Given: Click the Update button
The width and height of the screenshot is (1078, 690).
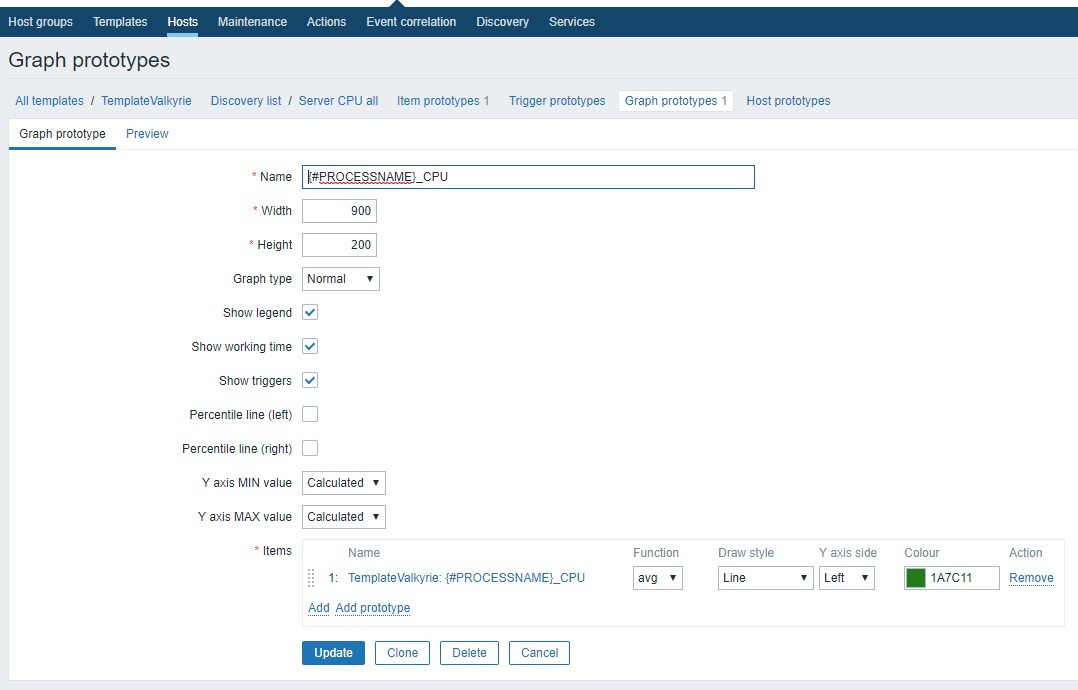Looking at the screenshot, I should (x=332, y=652).
